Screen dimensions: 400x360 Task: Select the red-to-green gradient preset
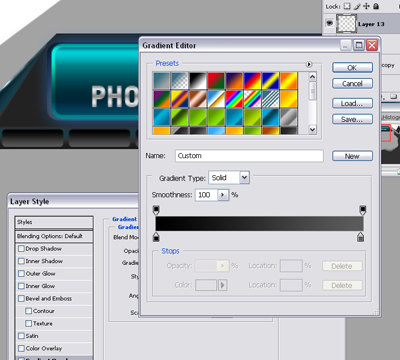point(216,81)
